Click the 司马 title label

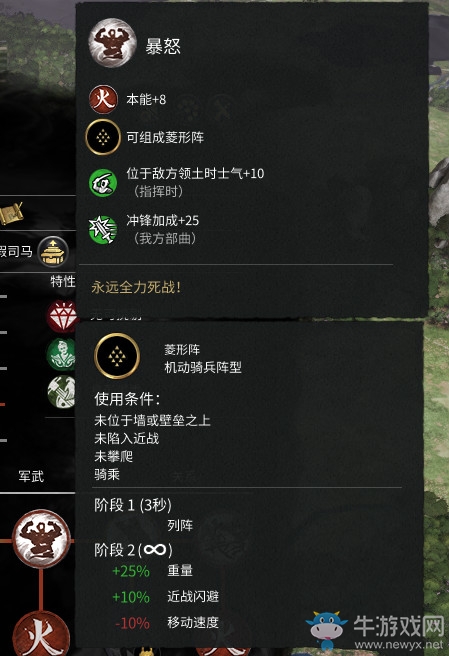pos(16,251)
